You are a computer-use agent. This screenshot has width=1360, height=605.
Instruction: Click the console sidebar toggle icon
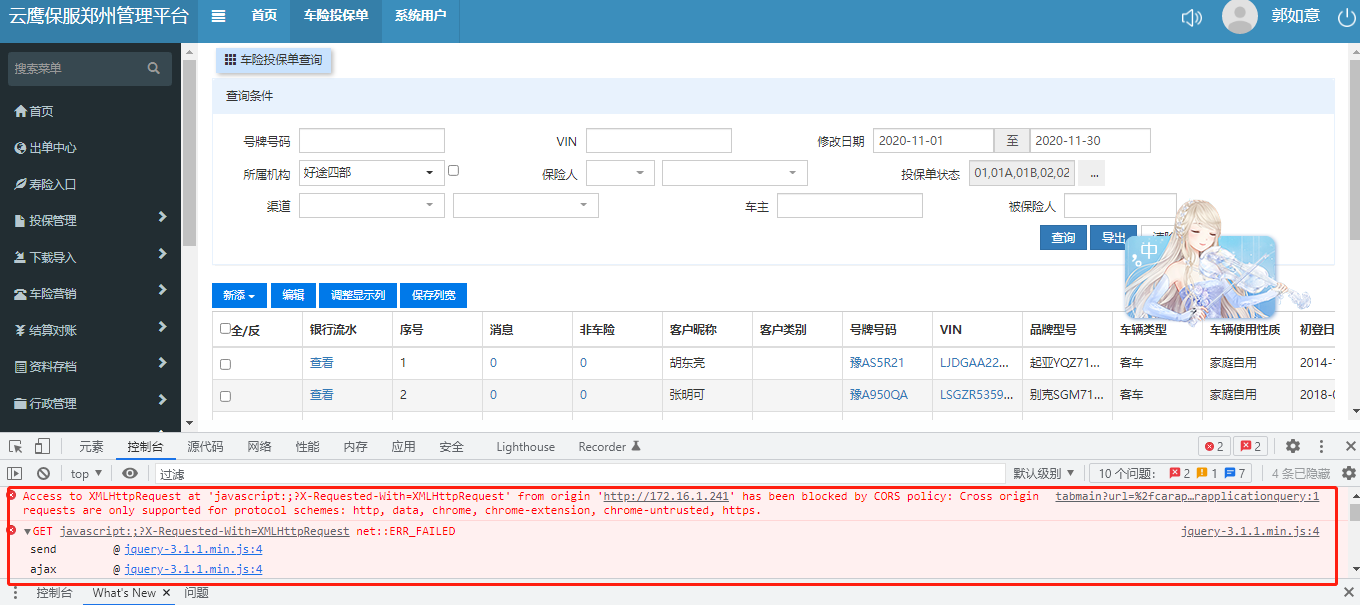pos(15,473)
